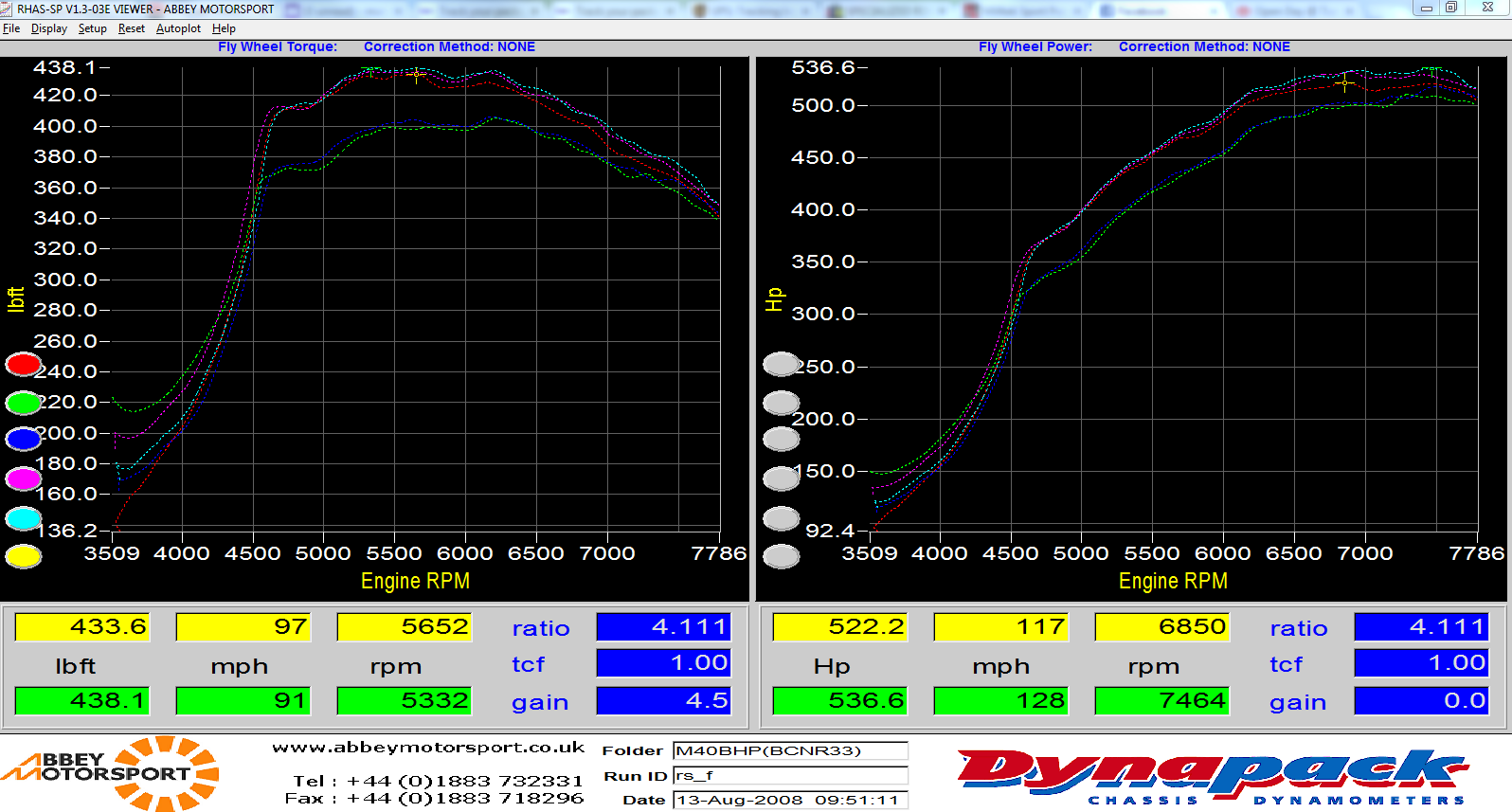Image resolution: width=1512 pixels, height=812 pixels.
Task: Click the cyan run indicator circle
Action: (24, 518)
